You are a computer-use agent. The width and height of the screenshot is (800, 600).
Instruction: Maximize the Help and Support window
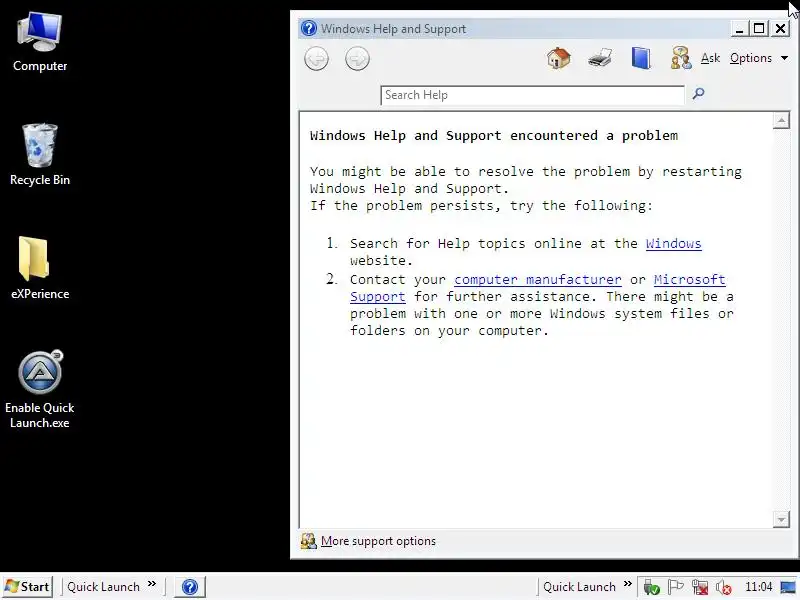click(x=759, y=29)
